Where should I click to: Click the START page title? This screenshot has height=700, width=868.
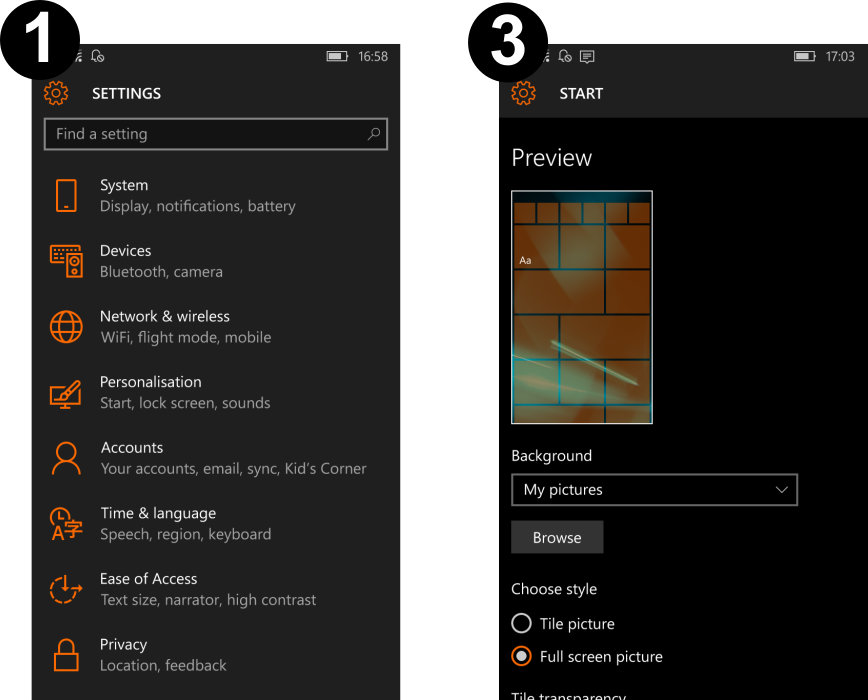[581, 94]
